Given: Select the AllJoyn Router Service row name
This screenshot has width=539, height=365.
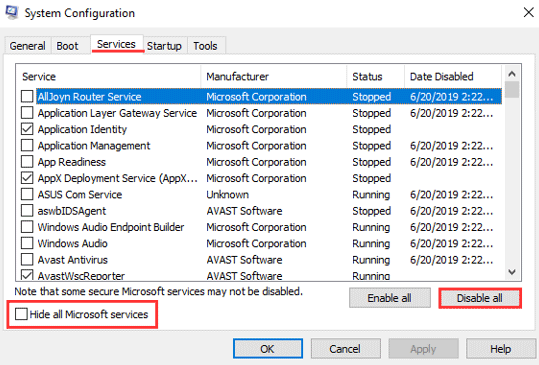Looking at the screenshot, I should [89, 97].
